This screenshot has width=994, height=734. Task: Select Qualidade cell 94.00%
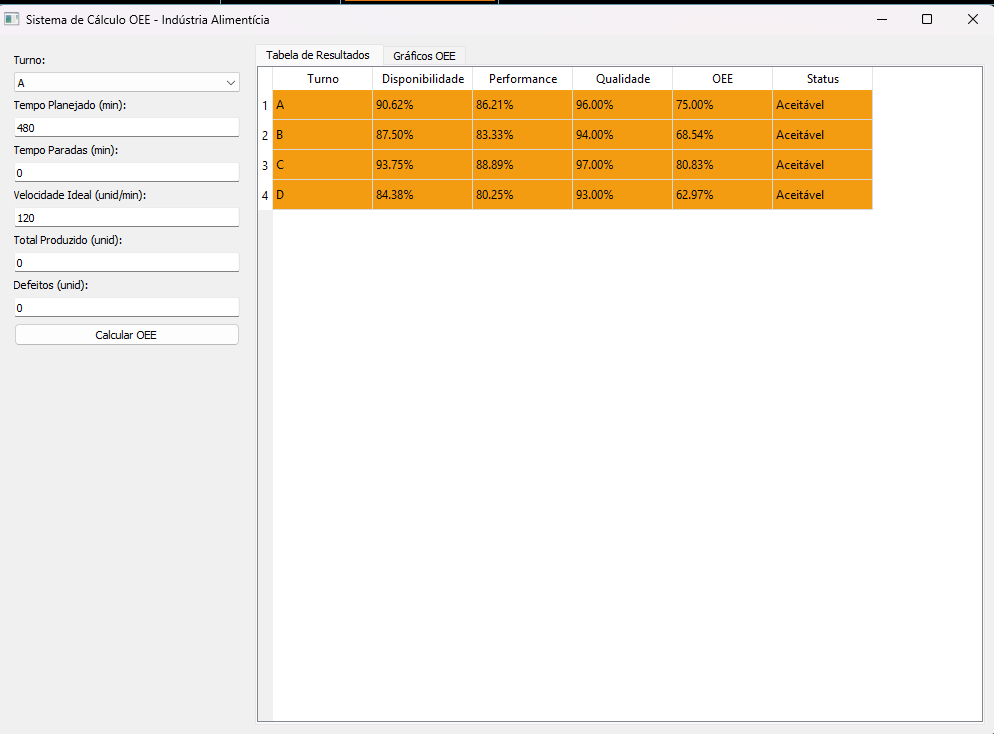click(623, 135)
